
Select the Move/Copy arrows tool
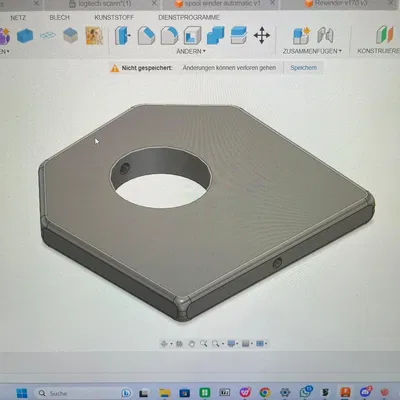click(x=262, y=35)
